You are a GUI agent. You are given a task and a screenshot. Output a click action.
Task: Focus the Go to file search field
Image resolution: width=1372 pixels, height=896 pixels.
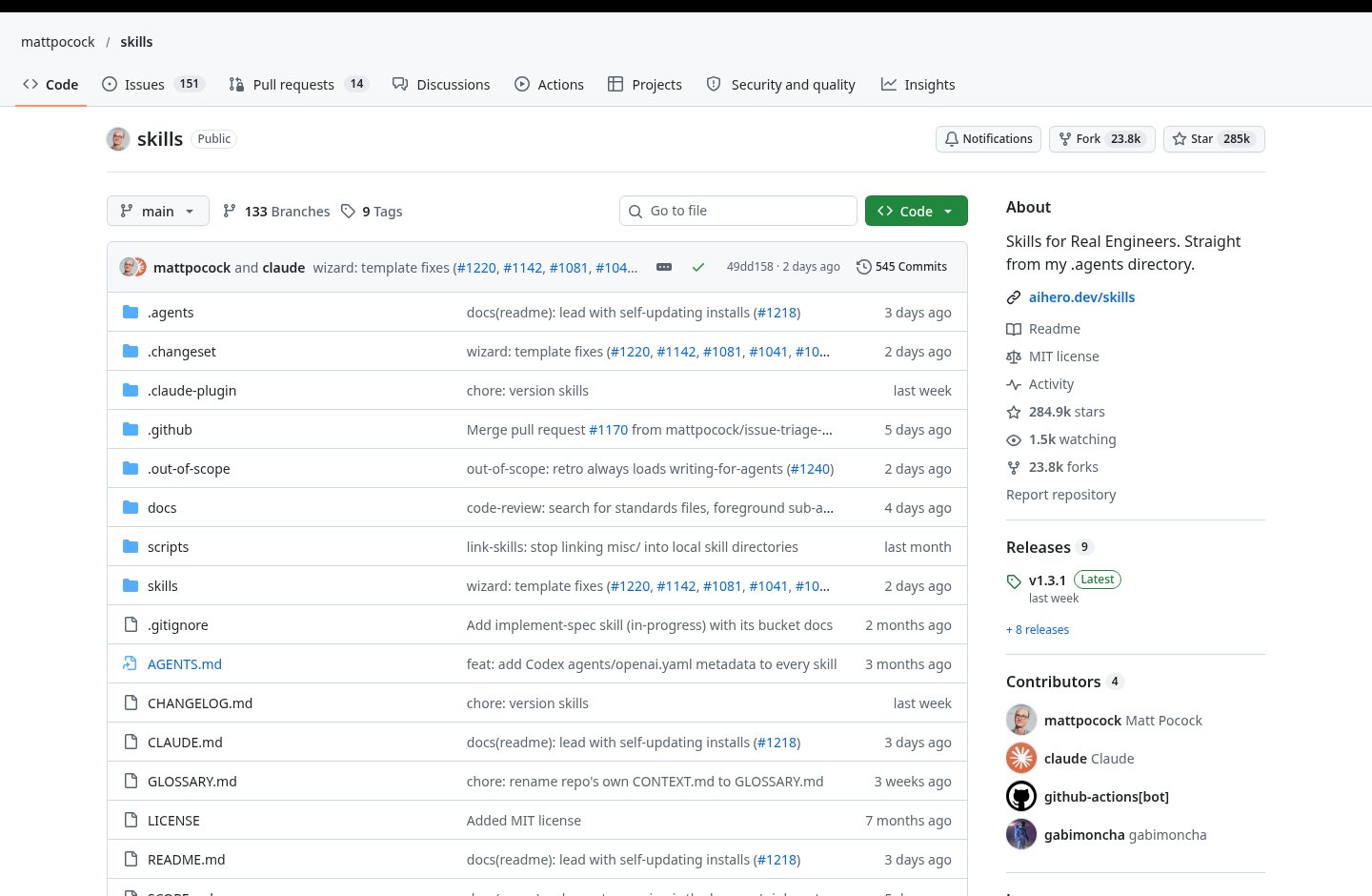click(x=738, y=211)
